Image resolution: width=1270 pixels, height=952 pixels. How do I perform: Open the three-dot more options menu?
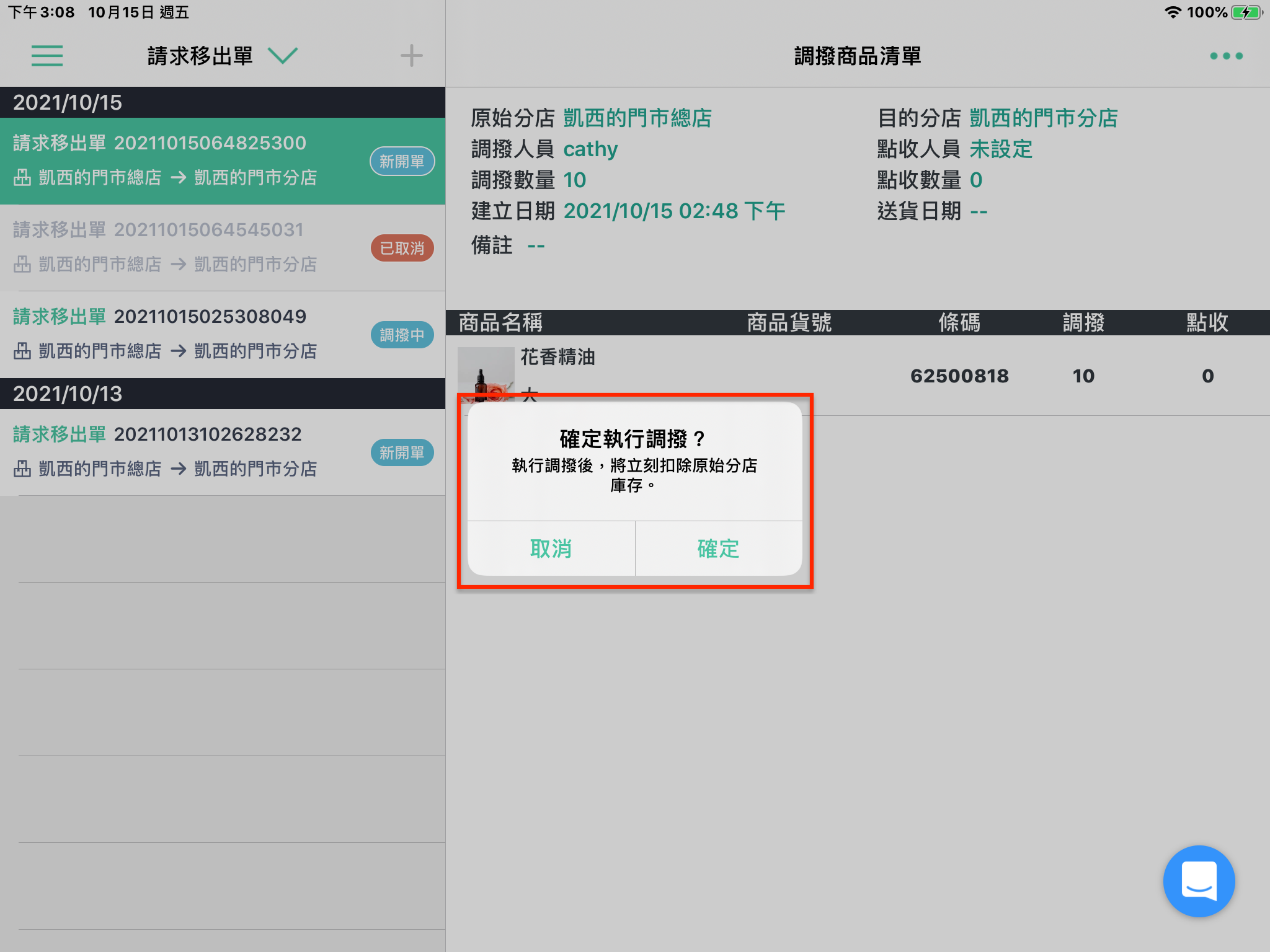[1226, 56]
